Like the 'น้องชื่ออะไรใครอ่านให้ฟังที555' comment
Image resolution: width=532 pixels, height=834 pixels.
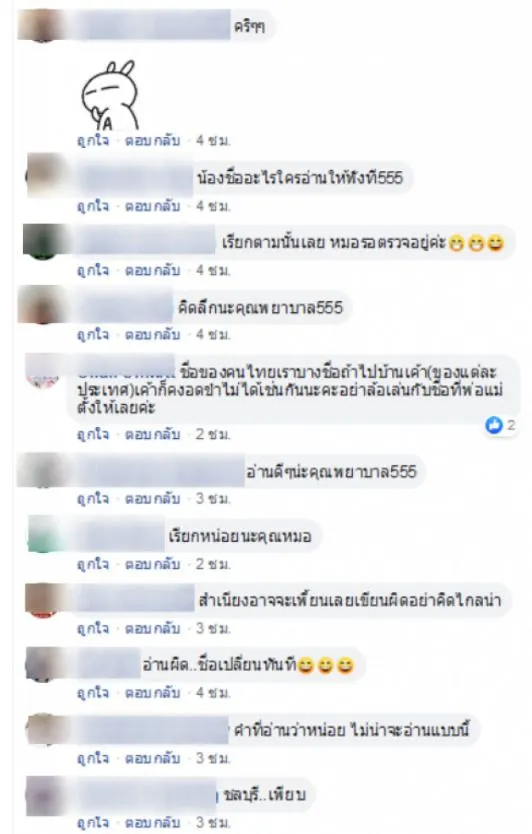[93, 206]
